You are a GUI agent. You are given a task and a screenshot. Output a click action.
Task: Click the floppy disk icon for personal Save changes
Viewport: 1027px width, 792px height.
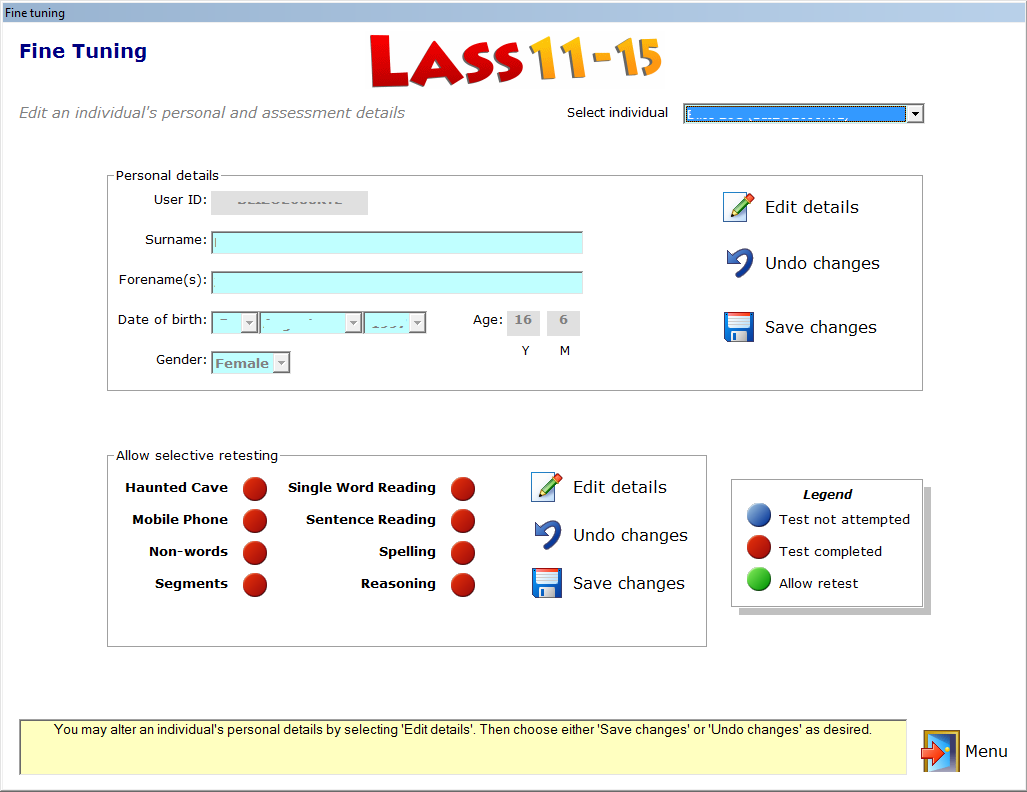point(739,327)
